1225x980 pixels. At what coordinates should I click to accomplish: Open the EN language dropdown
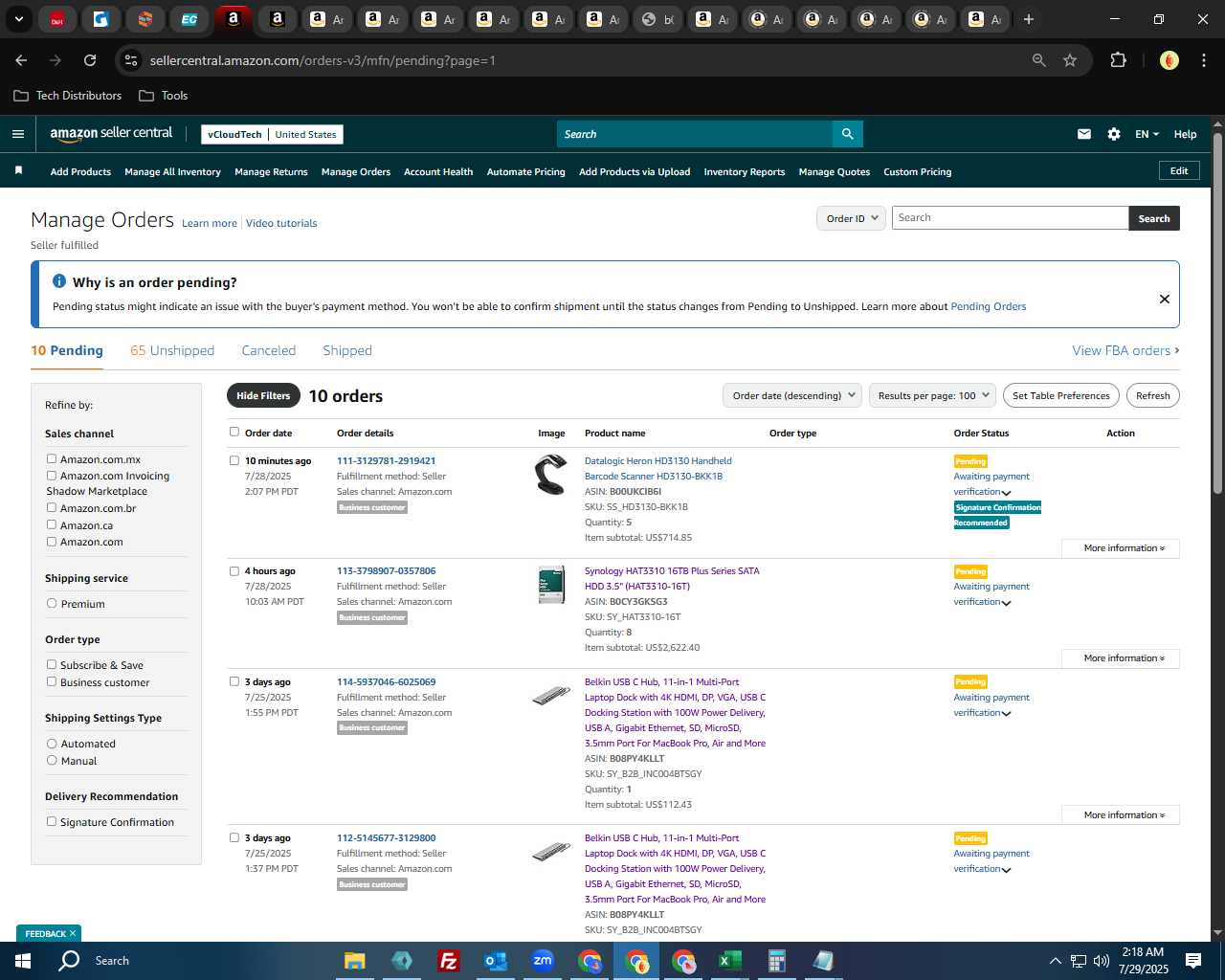click(x=1147, y=134)
